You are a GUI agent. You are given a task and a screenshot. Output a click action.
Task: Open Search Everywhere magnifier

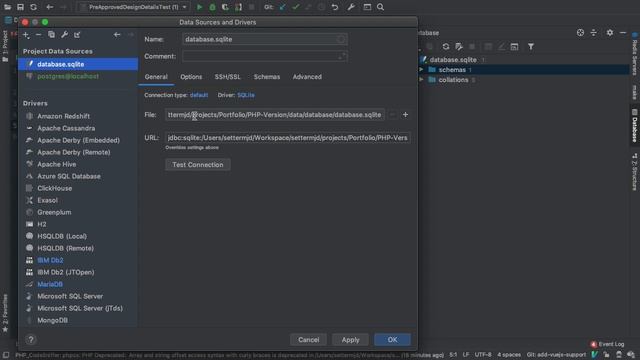380,7
